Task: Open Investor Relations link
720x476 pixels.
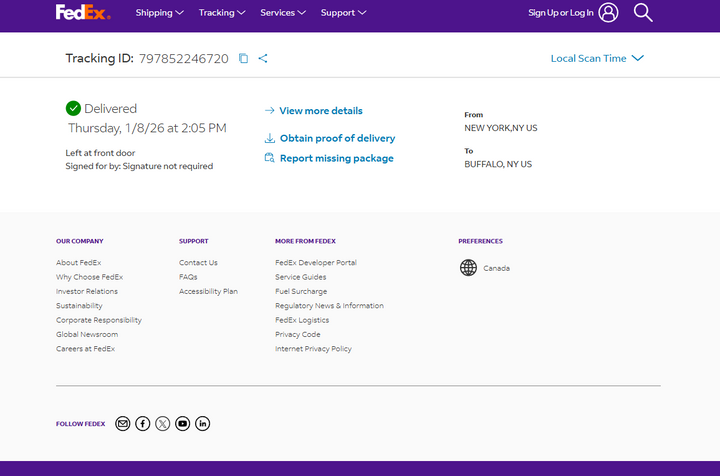Action: tap(87, 291)
